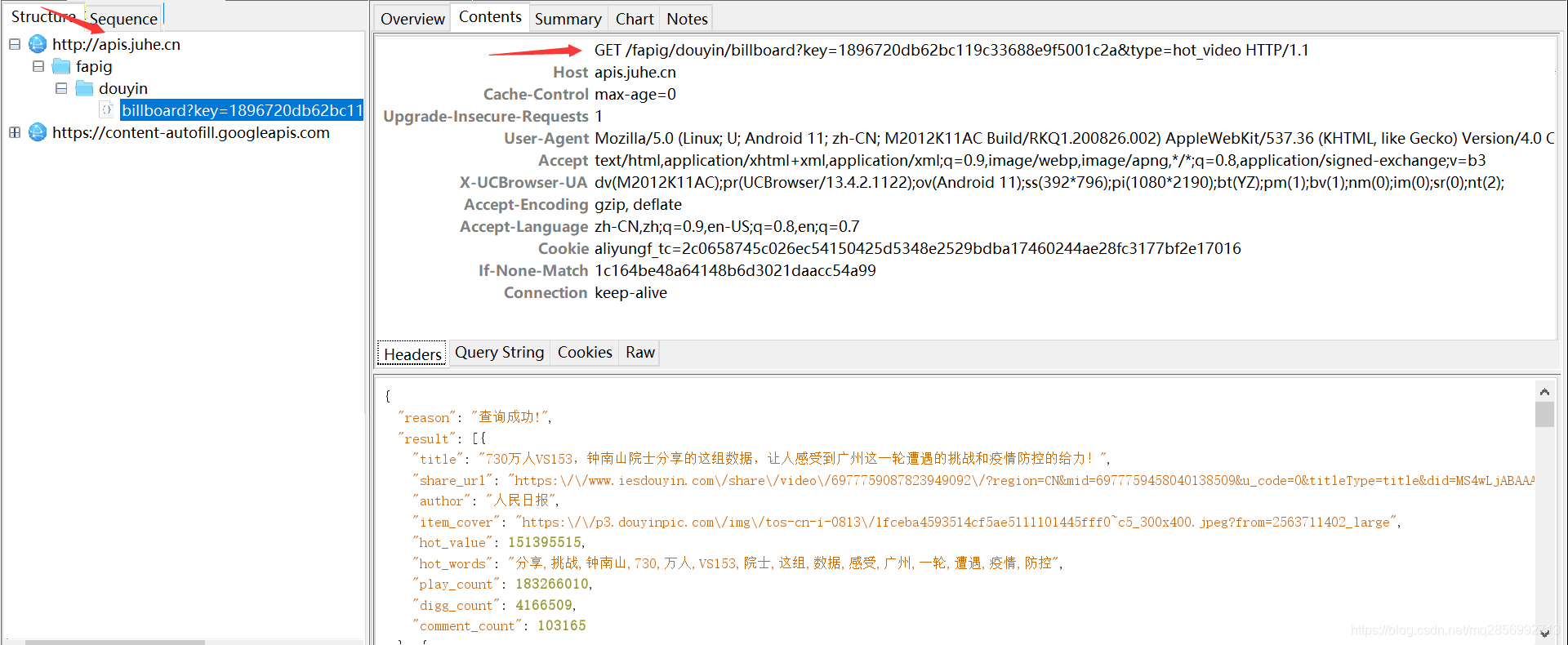Click the "item_cover" URL line
The image size is (1568, 645).
click(x=906, y=522)
